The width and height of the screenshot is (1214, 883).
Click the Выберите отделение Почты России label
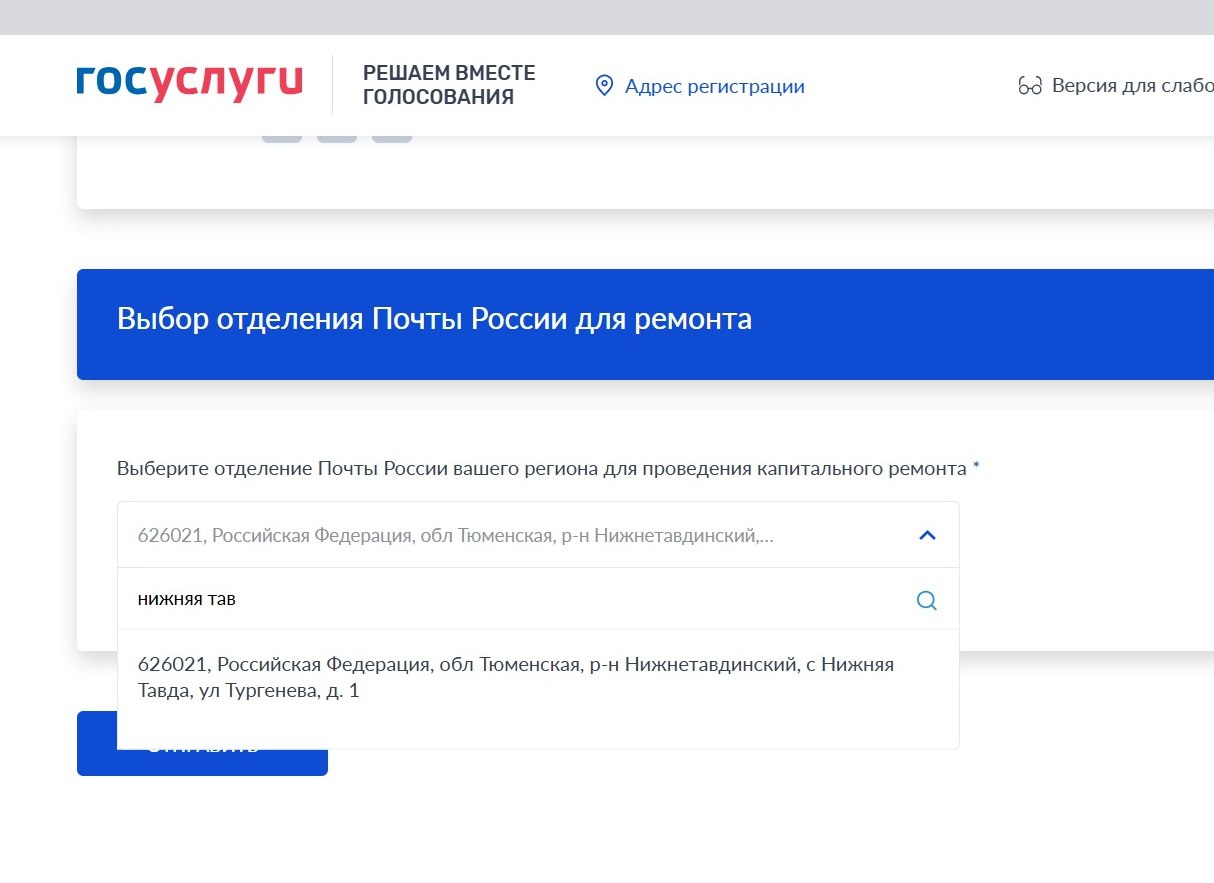pyautogui.click(x=548, y=468)
